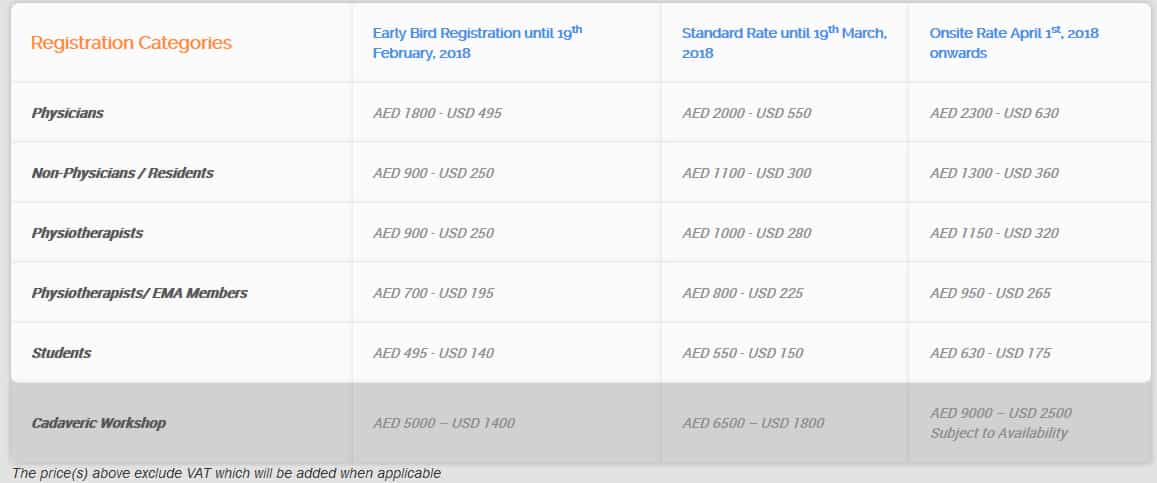
Task: Click the Physiotherapists/ EMA Members row label
Action: [139, 293]
